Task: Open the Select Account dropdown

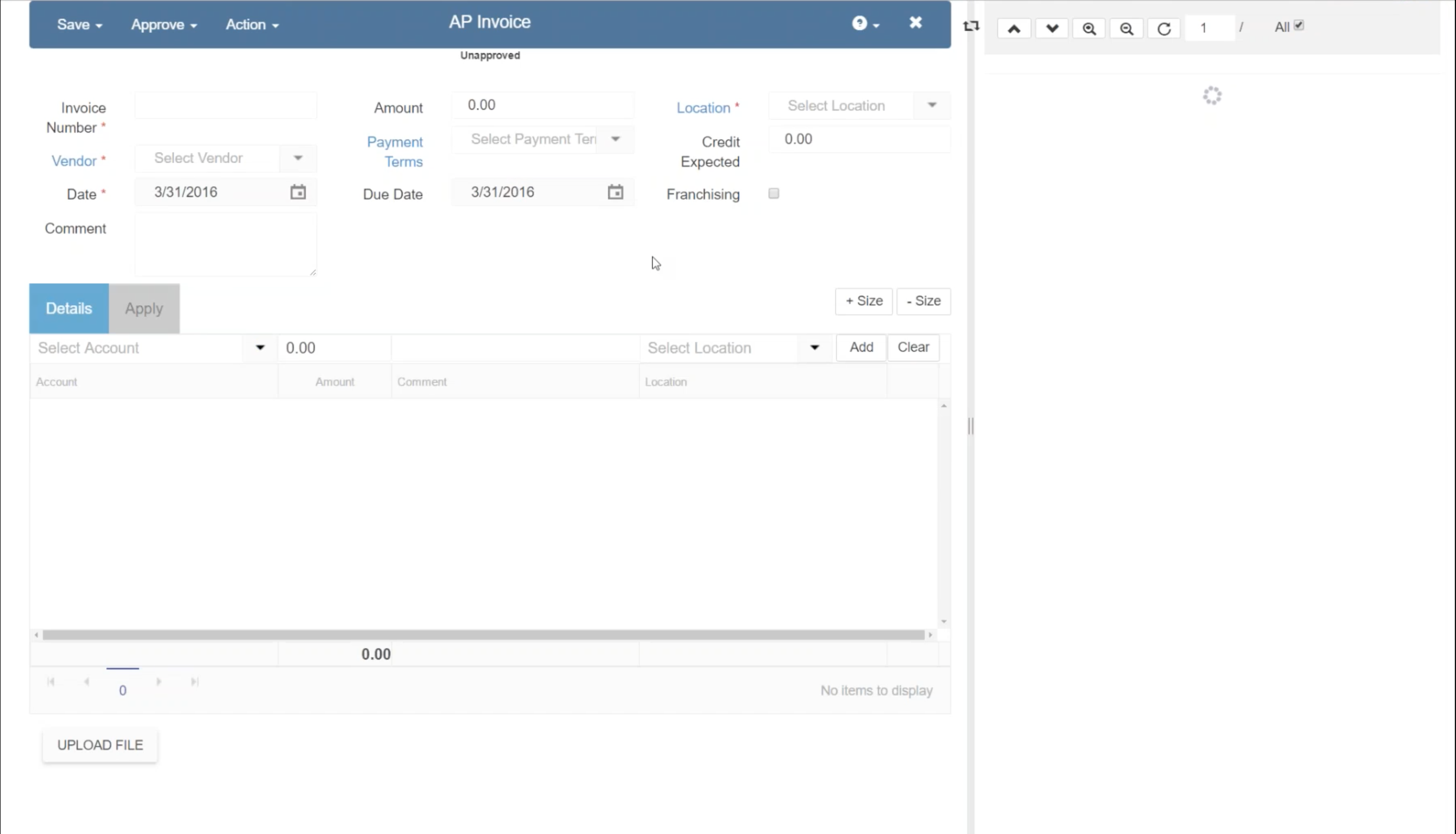Action: (x=259, y=347)
